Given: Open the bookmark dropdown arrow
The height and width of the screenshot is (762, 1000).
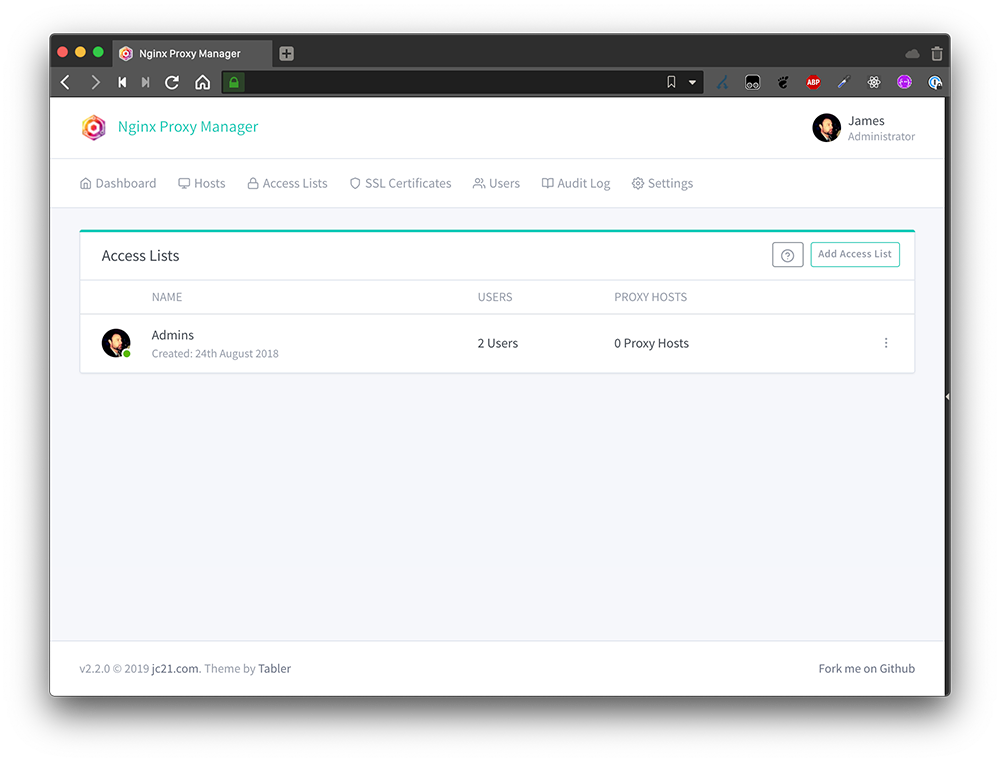Looking at the screenshot, I should pos(692,82).
